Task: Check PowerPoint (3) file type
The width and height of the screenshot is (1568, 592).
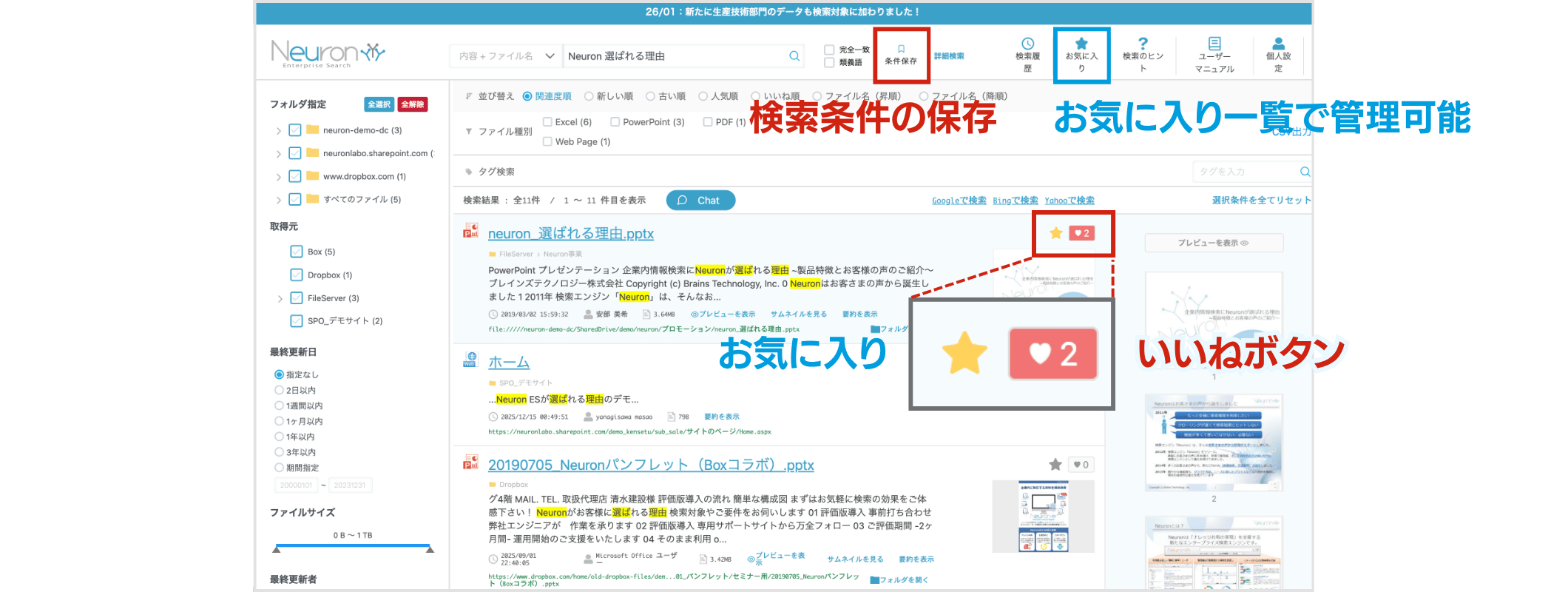Action: pos(615,121)
